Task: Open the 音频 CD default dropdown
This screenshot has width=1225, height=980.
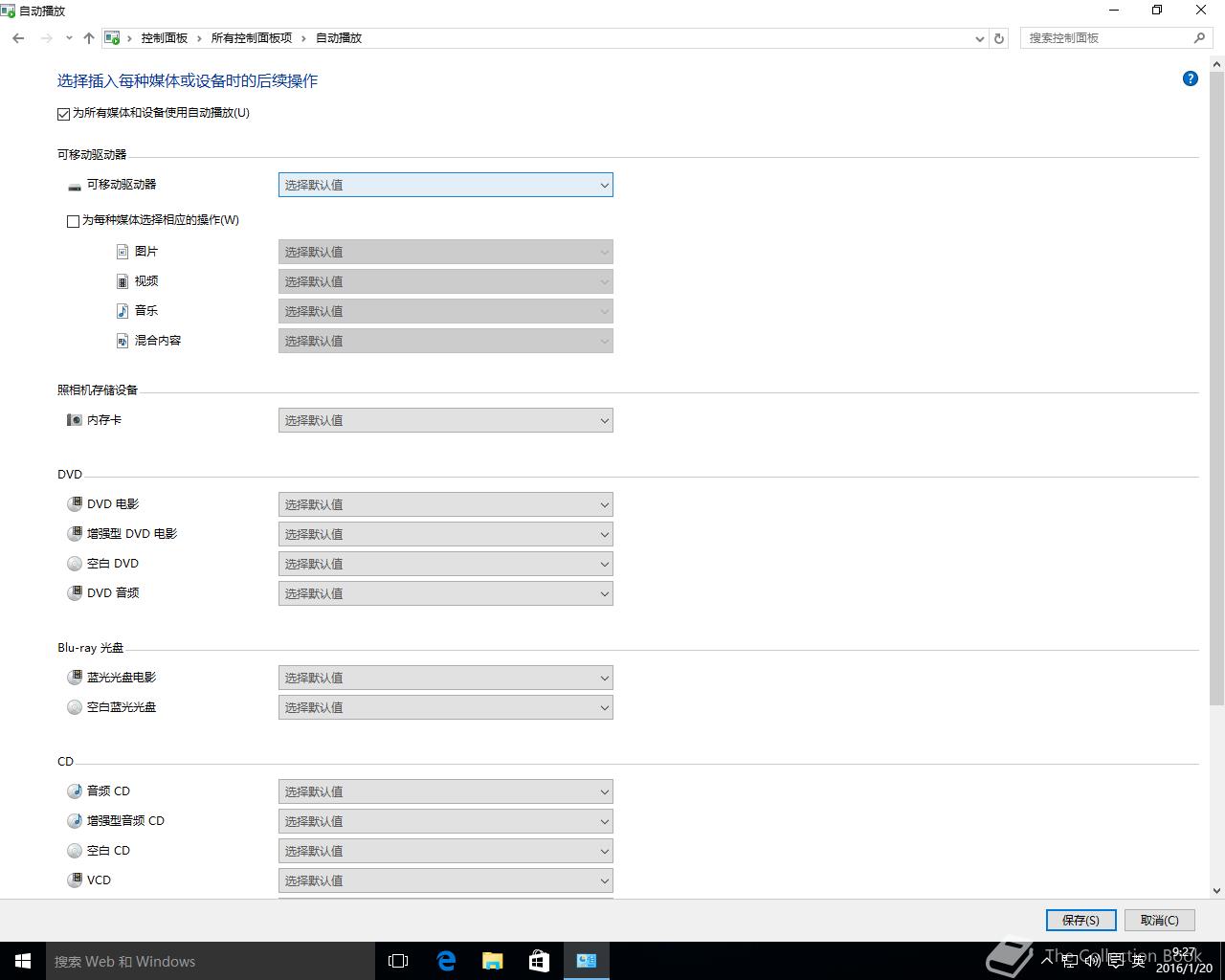Action: tap(446, 791)
